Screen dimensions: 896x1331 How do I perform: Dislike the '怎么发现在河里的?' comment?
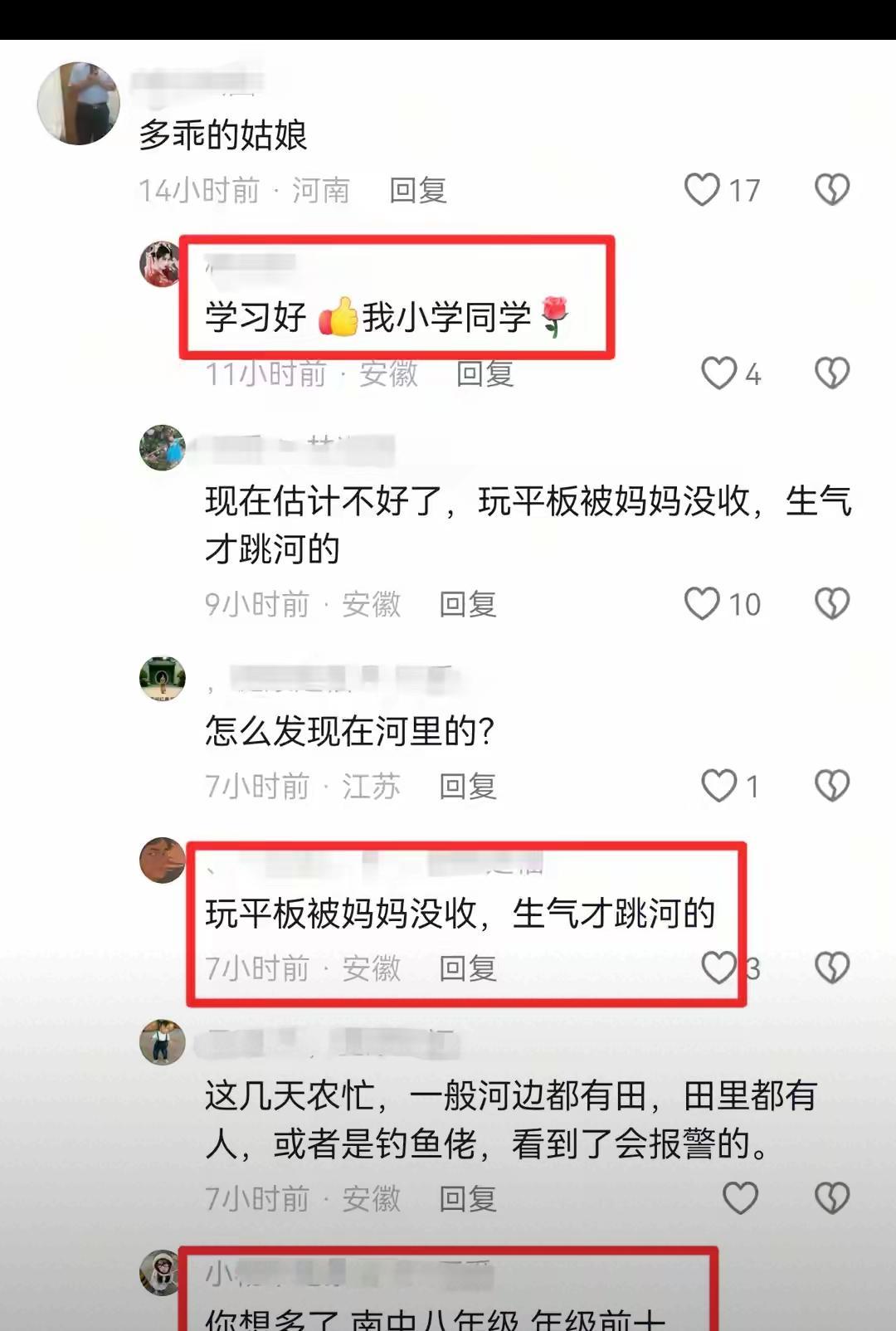pos(832,786)
